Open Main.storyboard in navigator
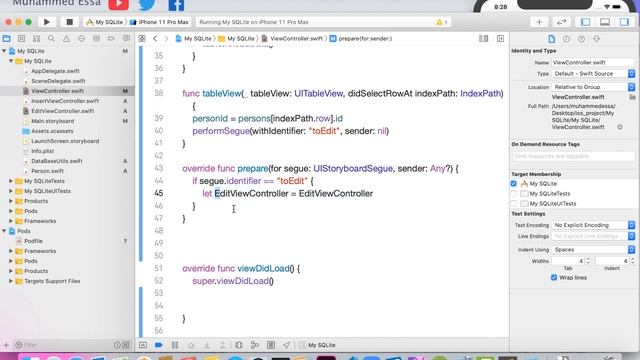 [53, 121]
